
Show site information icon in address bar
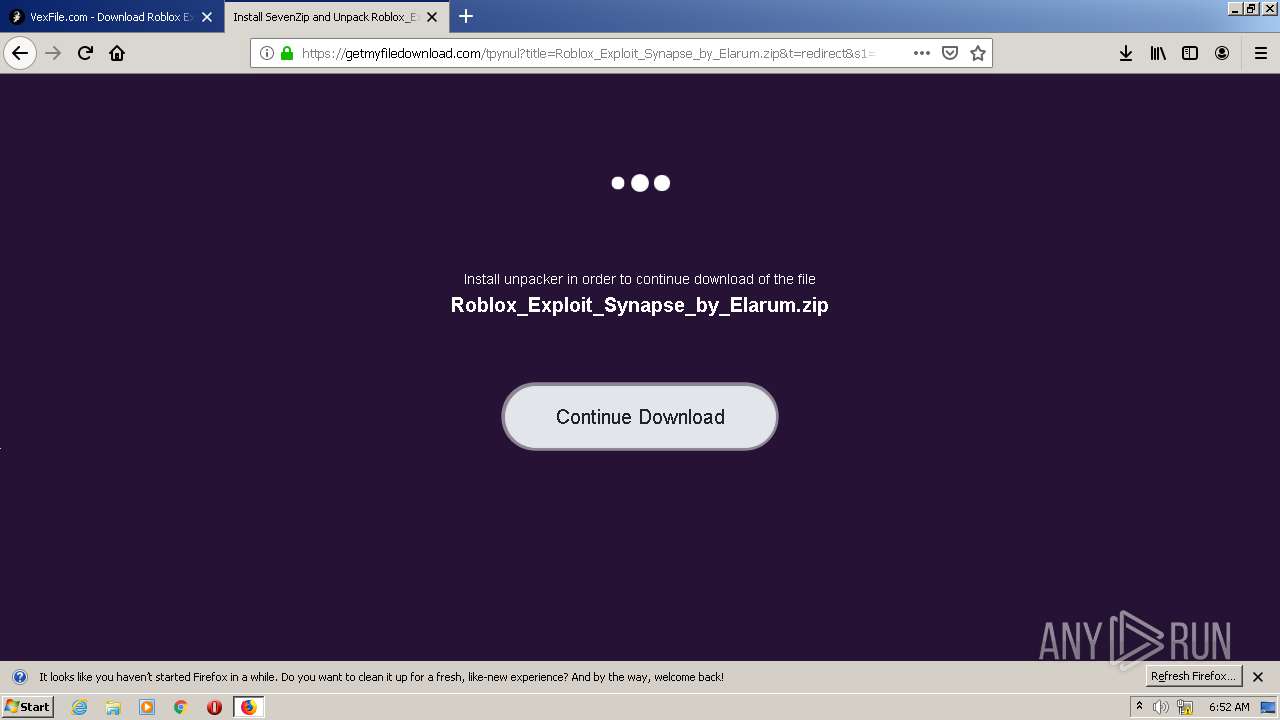coord(267,53)
